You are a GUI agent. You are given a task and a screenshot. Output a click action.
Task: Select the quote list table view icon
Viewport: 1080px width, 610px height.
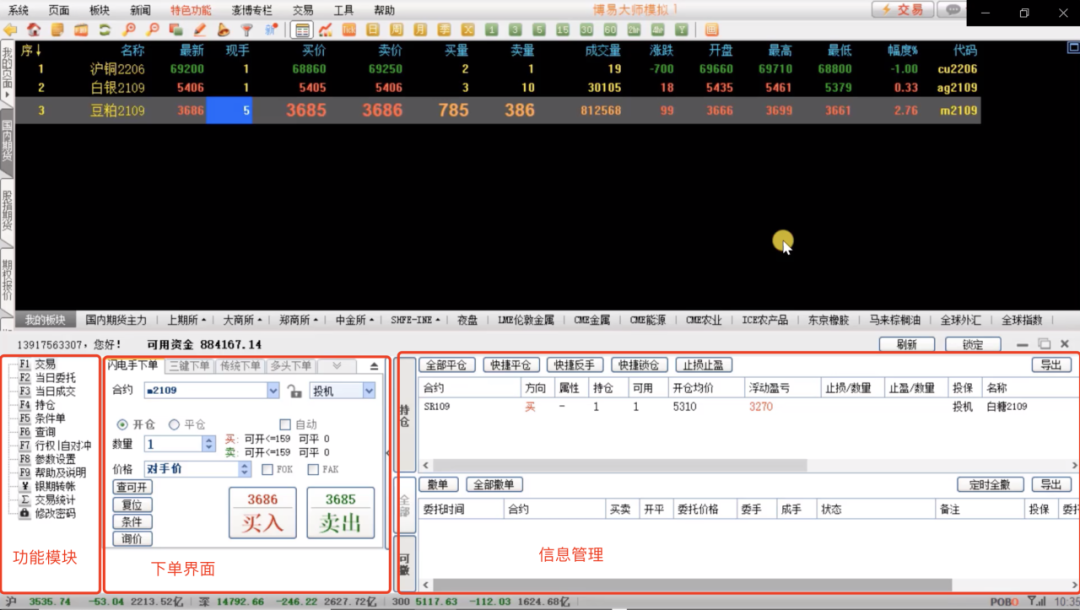tap(300, 30)
